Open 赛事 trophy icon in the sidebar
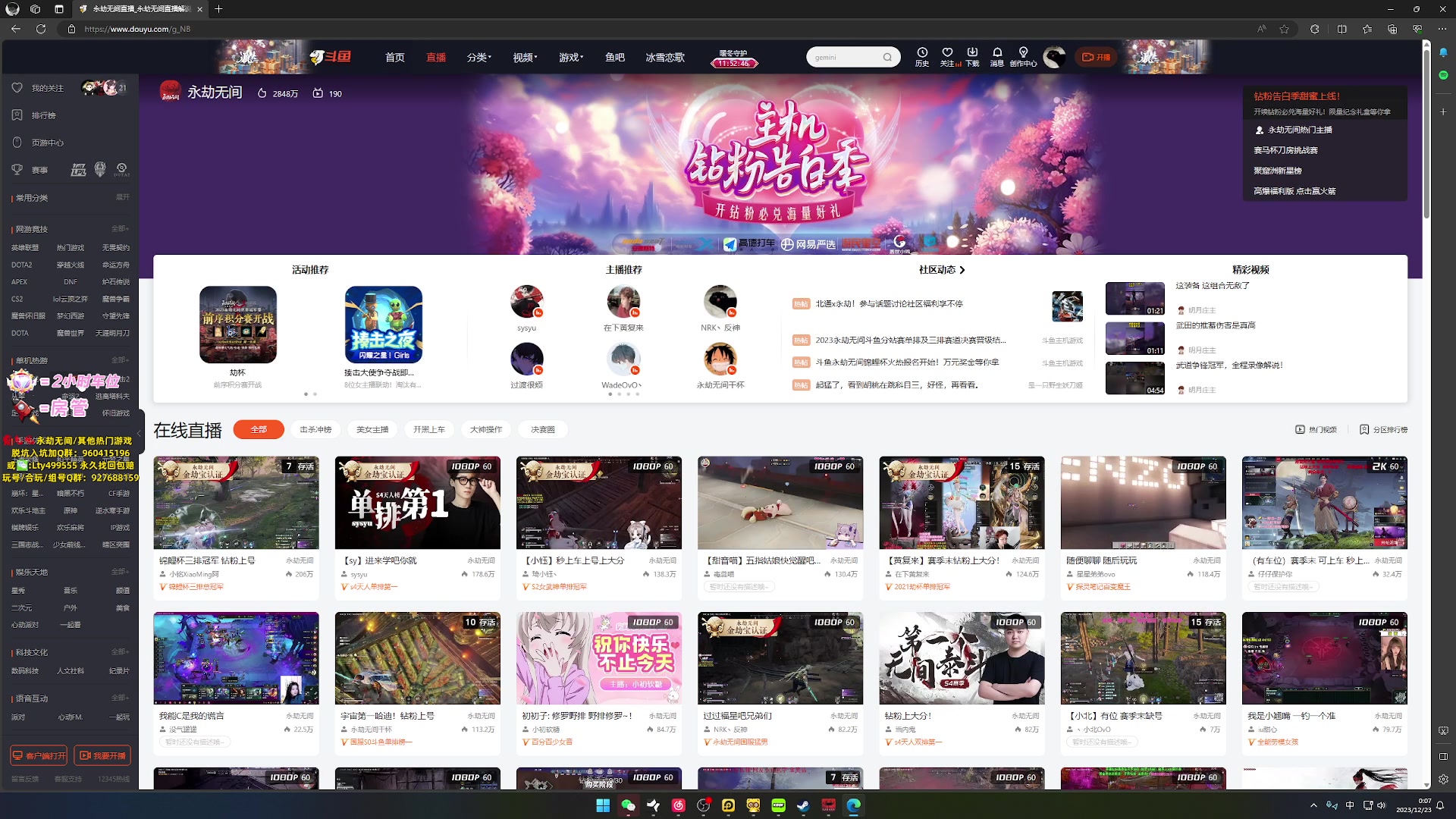This screenshot has width=1456, height=819. 17,170
